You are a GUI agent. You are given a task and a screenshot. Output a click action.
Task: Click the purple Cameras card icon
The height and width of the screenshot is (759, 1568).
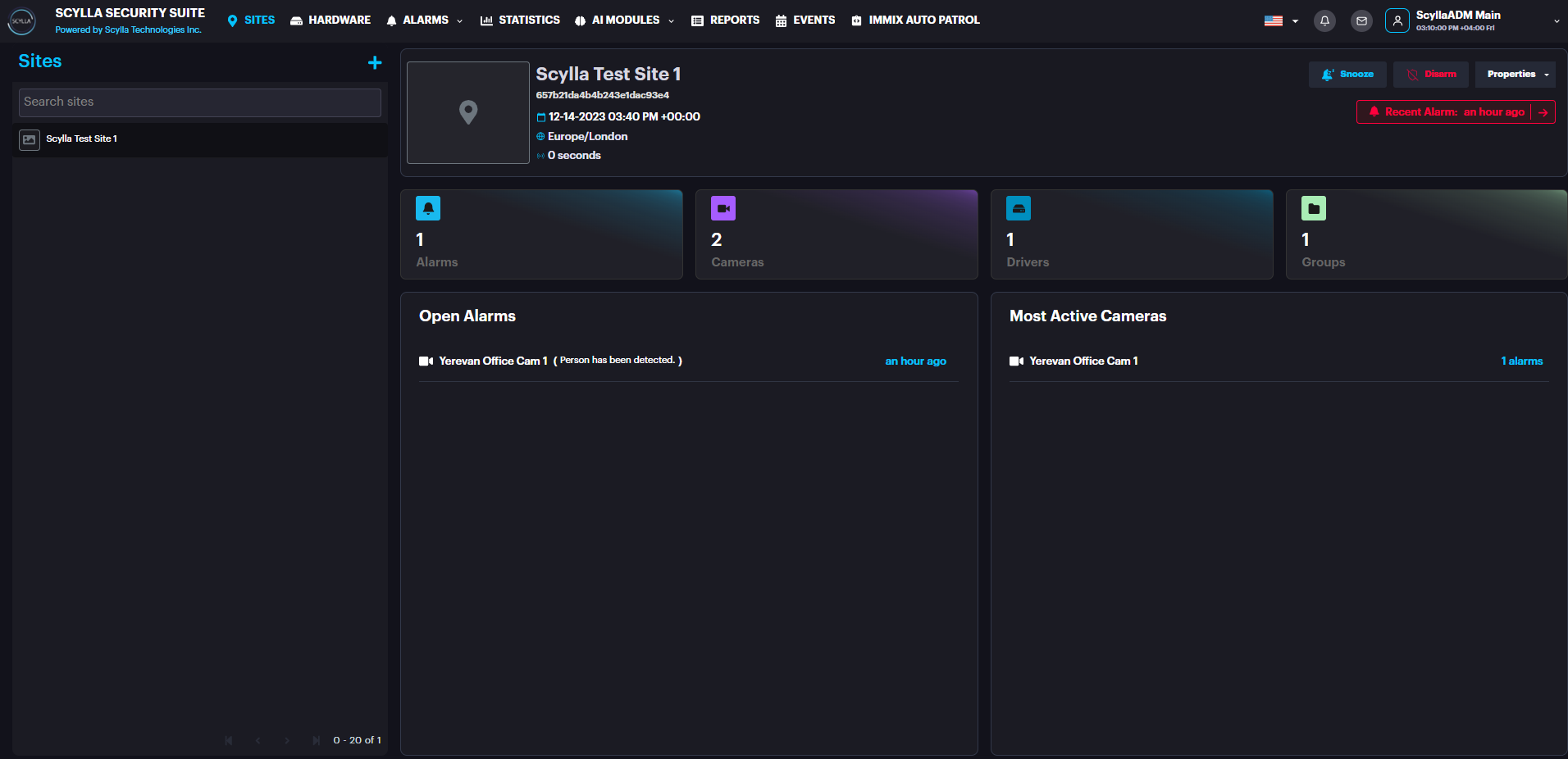tap(722, 209)
